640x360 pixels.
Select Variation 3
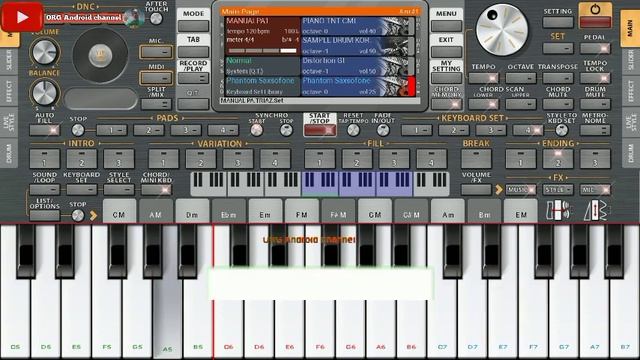[238, 158]
